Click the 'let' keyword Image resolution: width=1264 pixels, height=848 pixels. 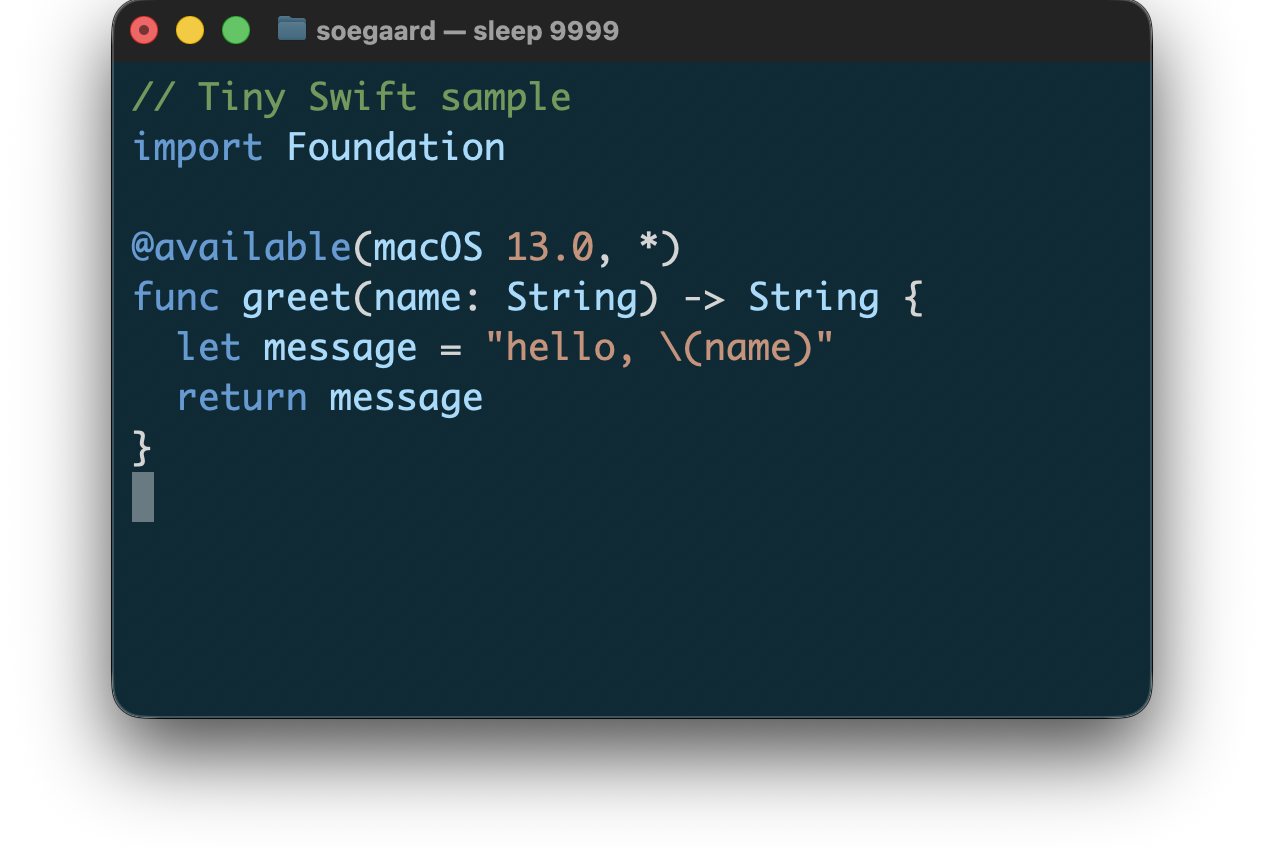tap(209, 348)
